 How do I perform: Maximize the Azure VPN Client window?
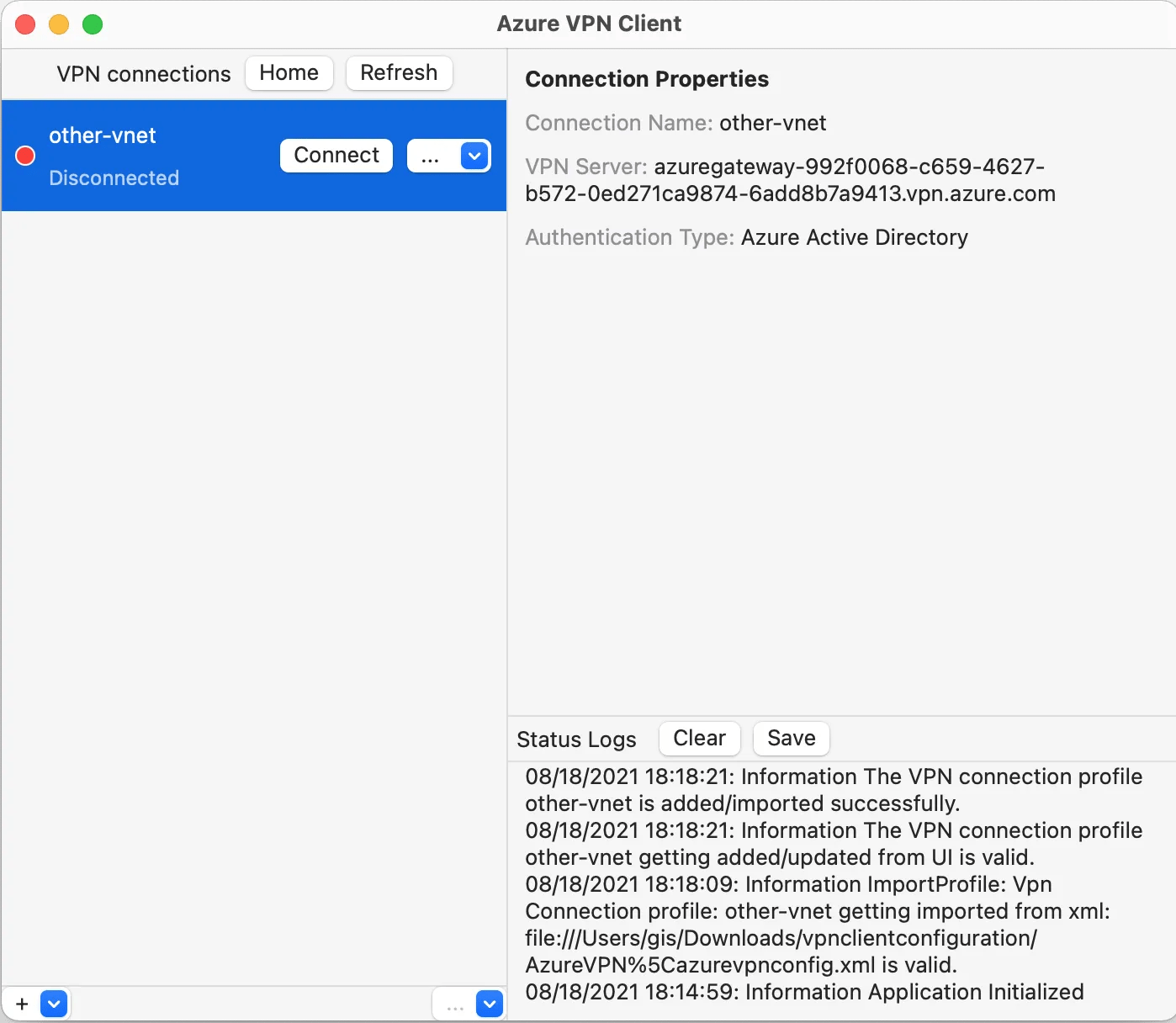point(93,24)
